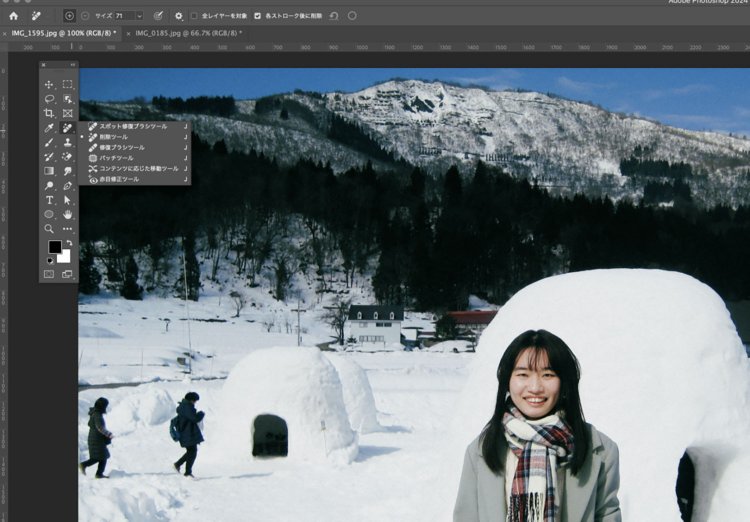Choose 赤目修正ツール from flyout
The width and height of the screenshot is (750, 522).
click(135, 179)
